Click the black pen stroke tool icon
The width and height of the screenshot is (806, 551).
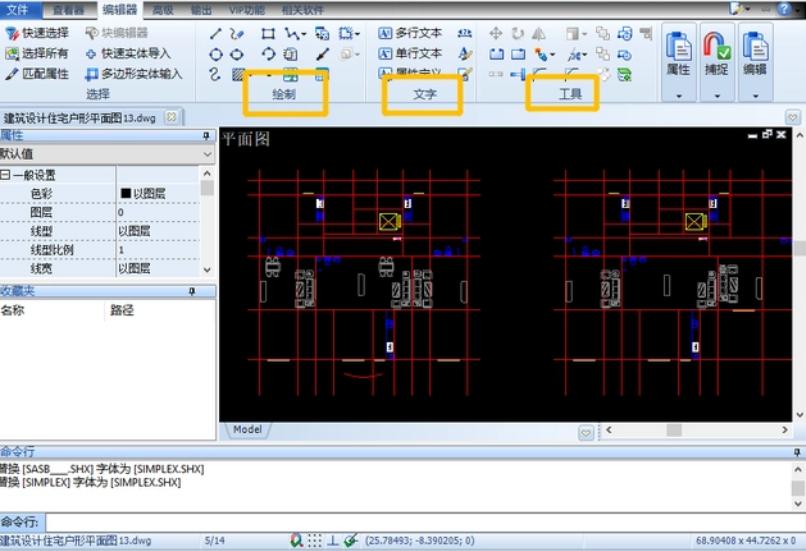tap(323, 54)
